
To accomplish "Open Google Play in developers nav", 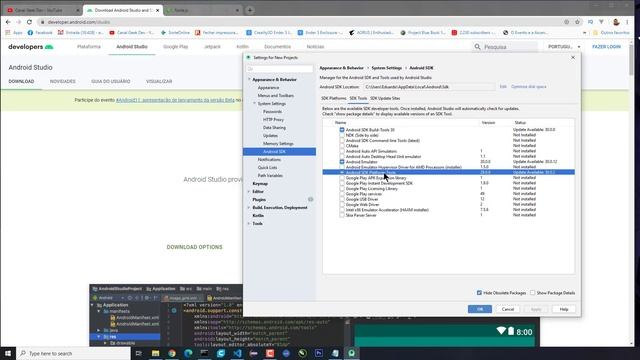I will coord(176,47).
